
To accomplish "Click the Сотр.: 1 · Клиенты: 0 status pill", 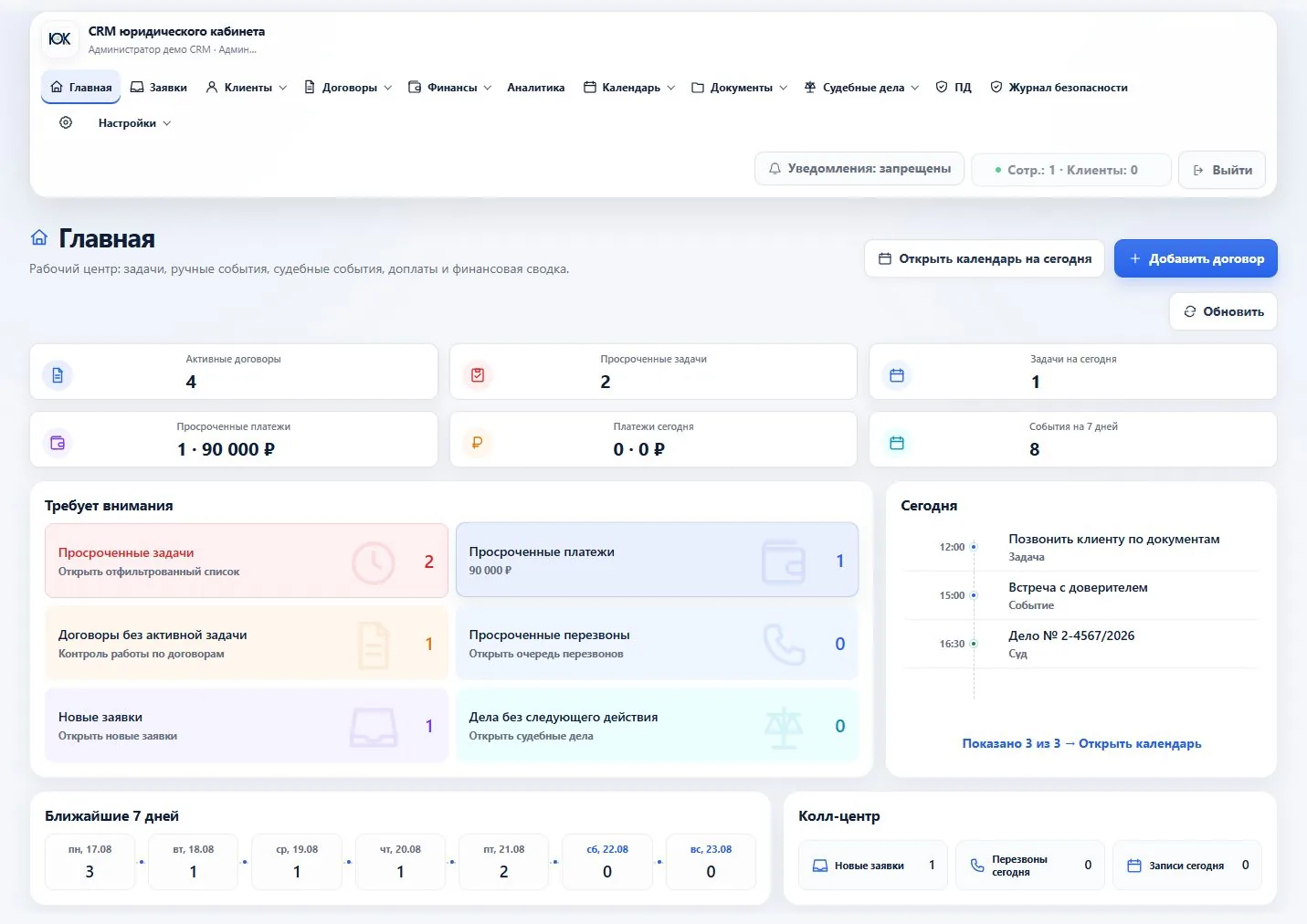I will point(1070,170).
